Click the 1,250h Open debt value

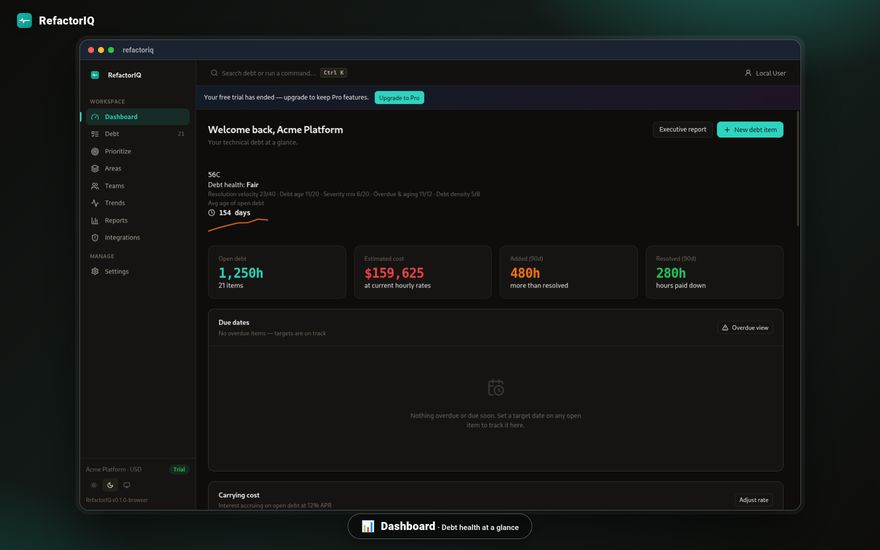click(241, 273)
